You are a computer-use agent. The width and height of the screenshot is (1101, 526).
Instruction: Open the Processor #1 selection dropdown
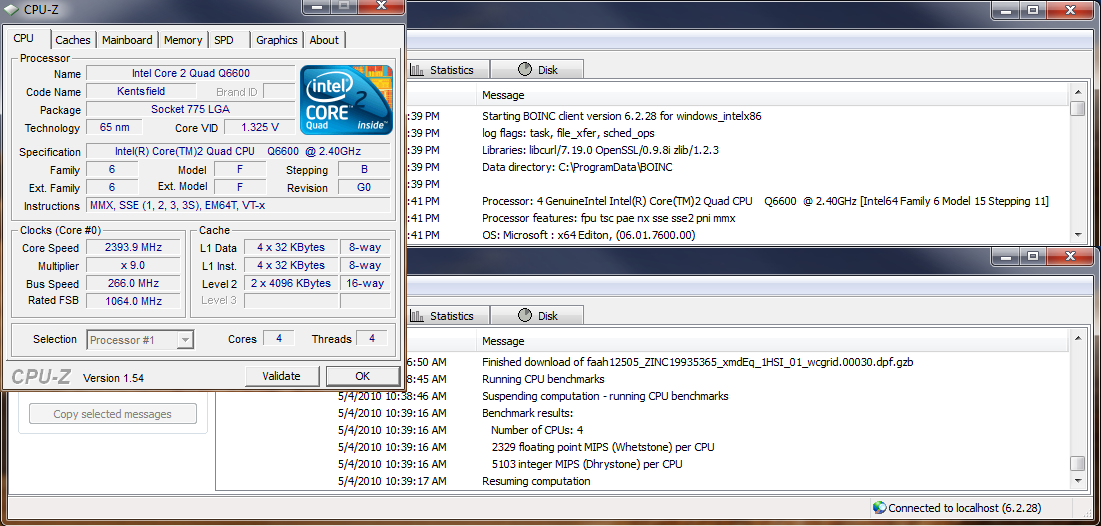point(140,340)
